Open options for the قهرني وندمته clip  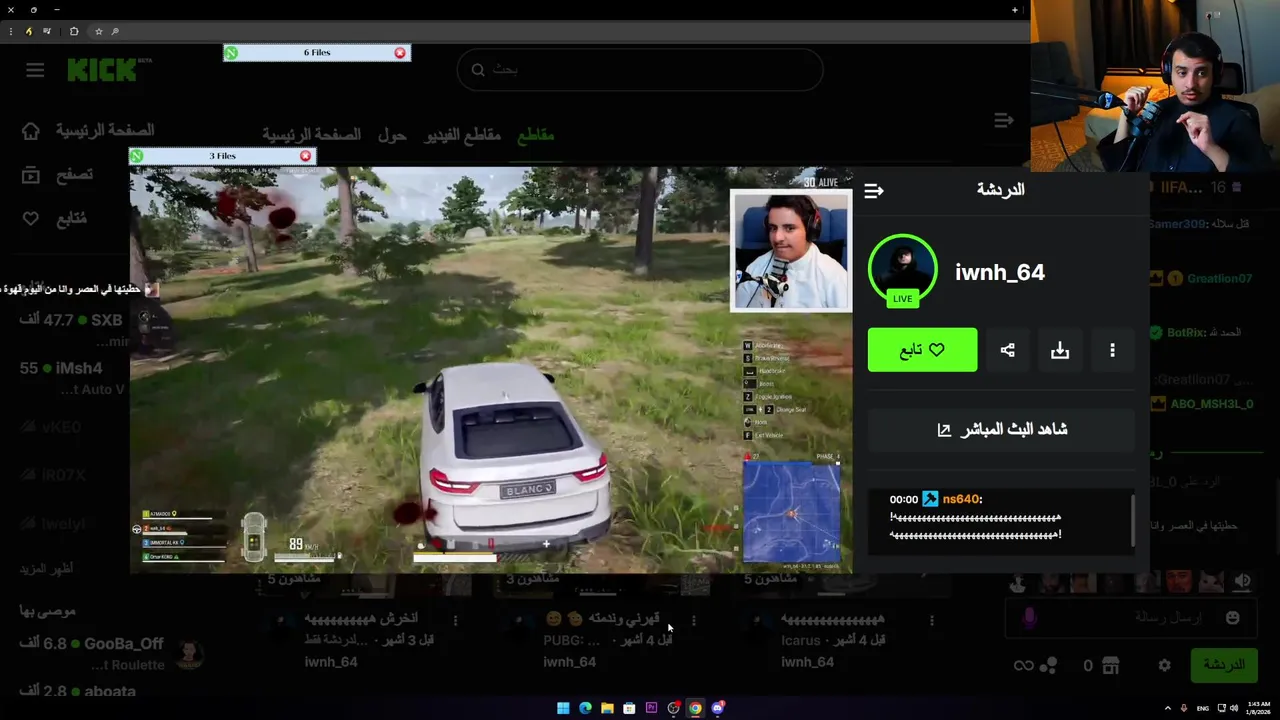click(693, 620)
